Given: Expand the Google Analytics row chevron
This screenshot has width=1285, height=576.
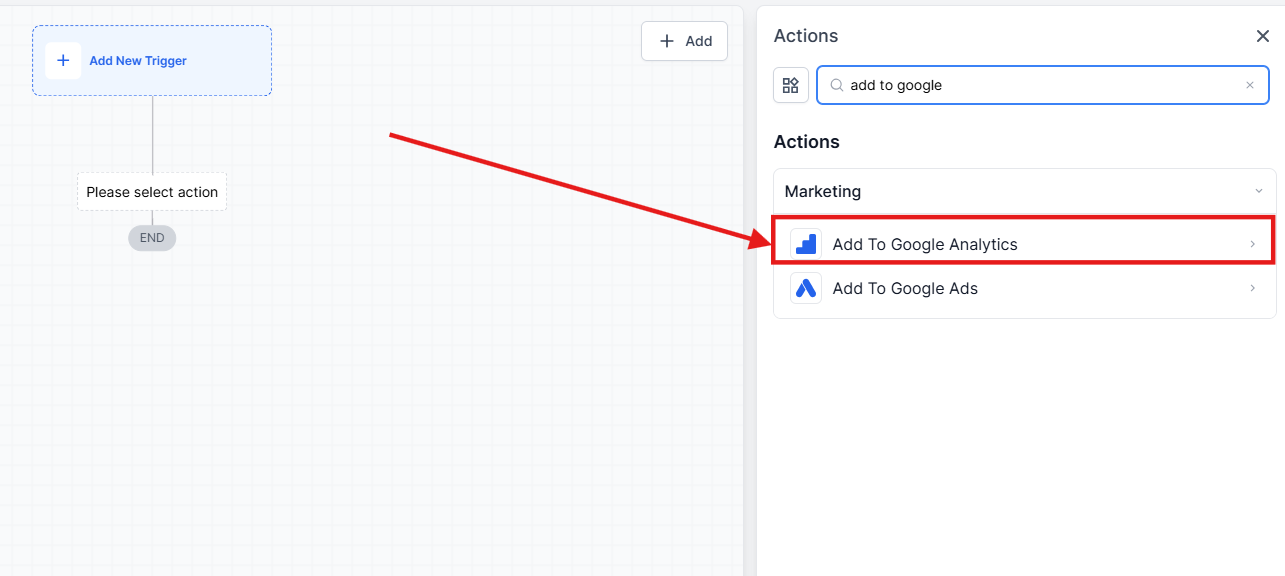Looking at the screenshot, I should [x=1252, y=244].
